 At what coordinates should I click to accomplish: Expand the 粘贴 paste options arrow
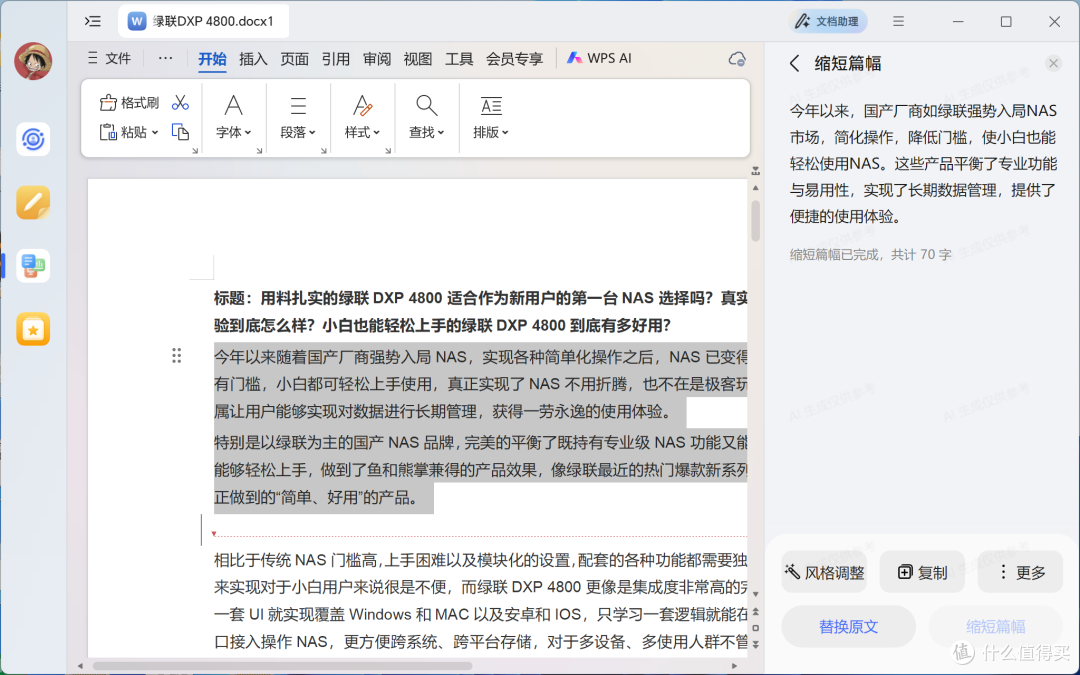point(155,132)
